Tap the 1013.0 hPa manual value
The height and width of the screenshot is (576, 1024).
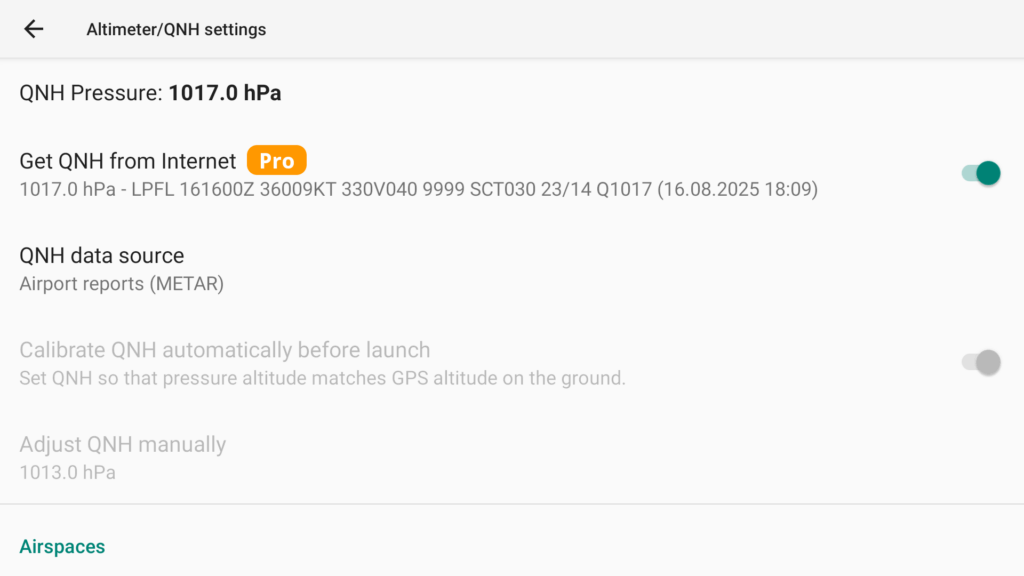click(67, 473)
